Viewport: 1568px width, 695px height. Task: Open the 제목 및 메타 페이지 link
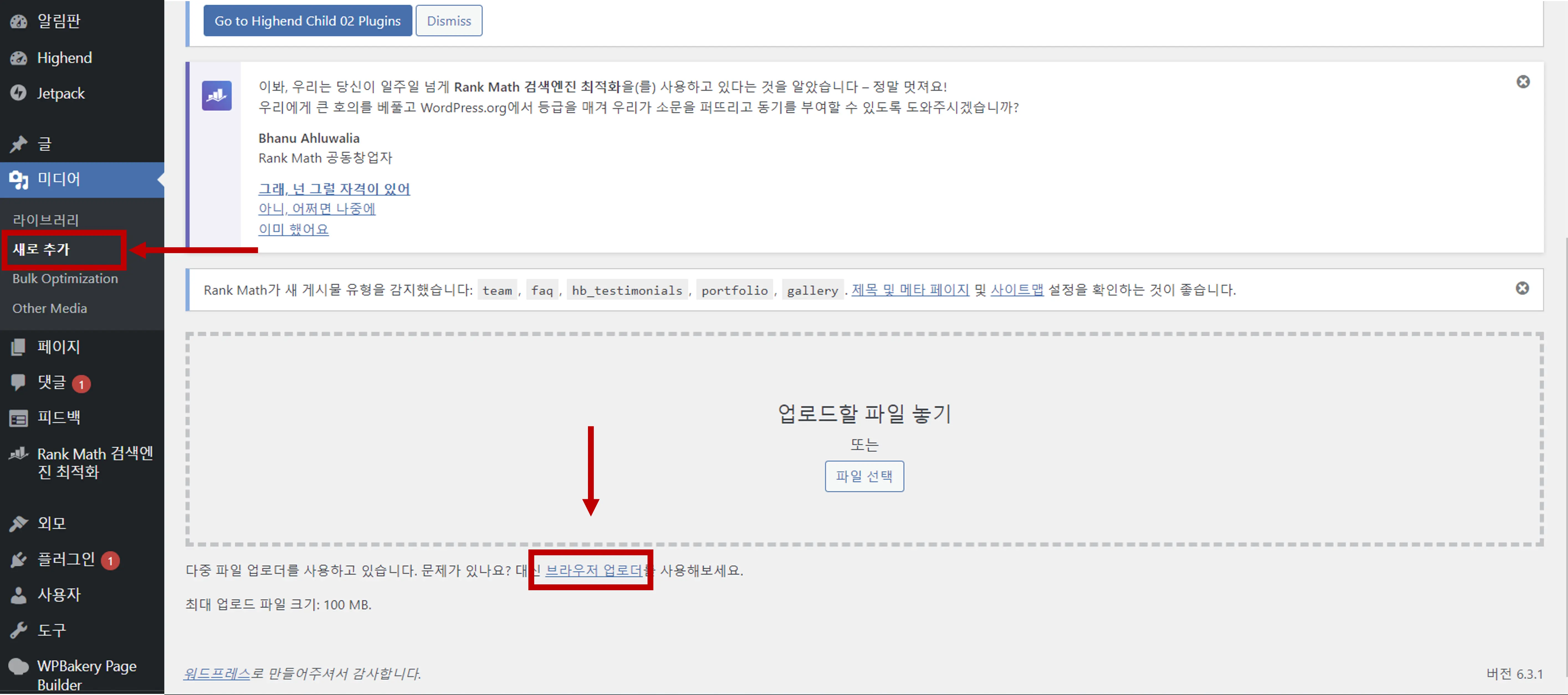pyautogui.click(x=910, y=289)
